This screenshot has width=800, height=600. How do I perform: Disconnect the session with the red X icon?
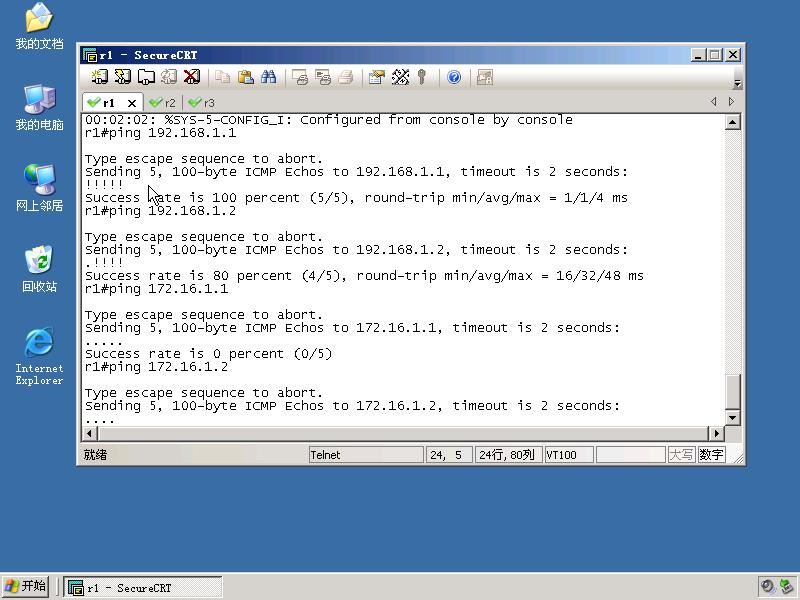pyautogui.click(x=192, y=77)
